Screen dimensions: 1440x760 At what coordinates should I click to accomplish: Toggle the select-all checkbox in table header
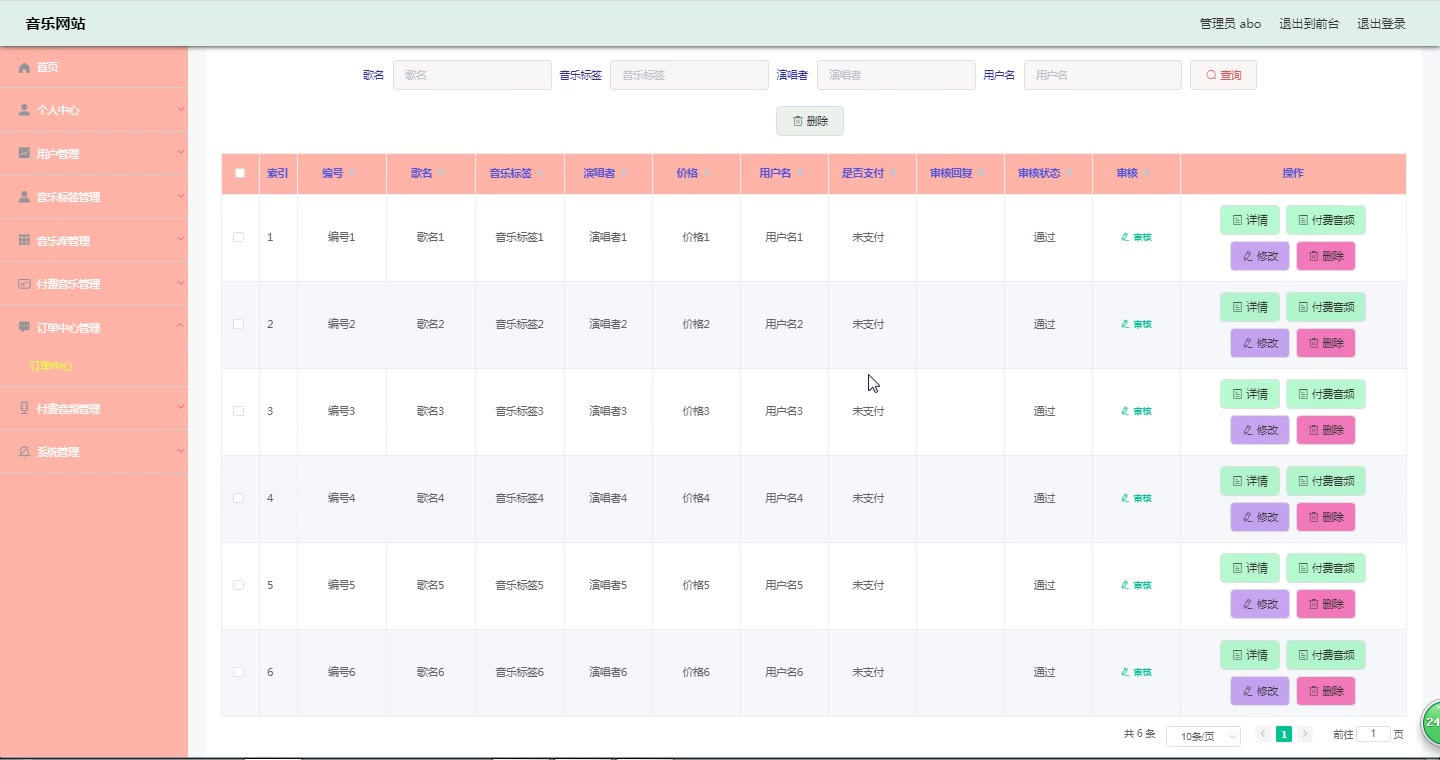[240, 173]
